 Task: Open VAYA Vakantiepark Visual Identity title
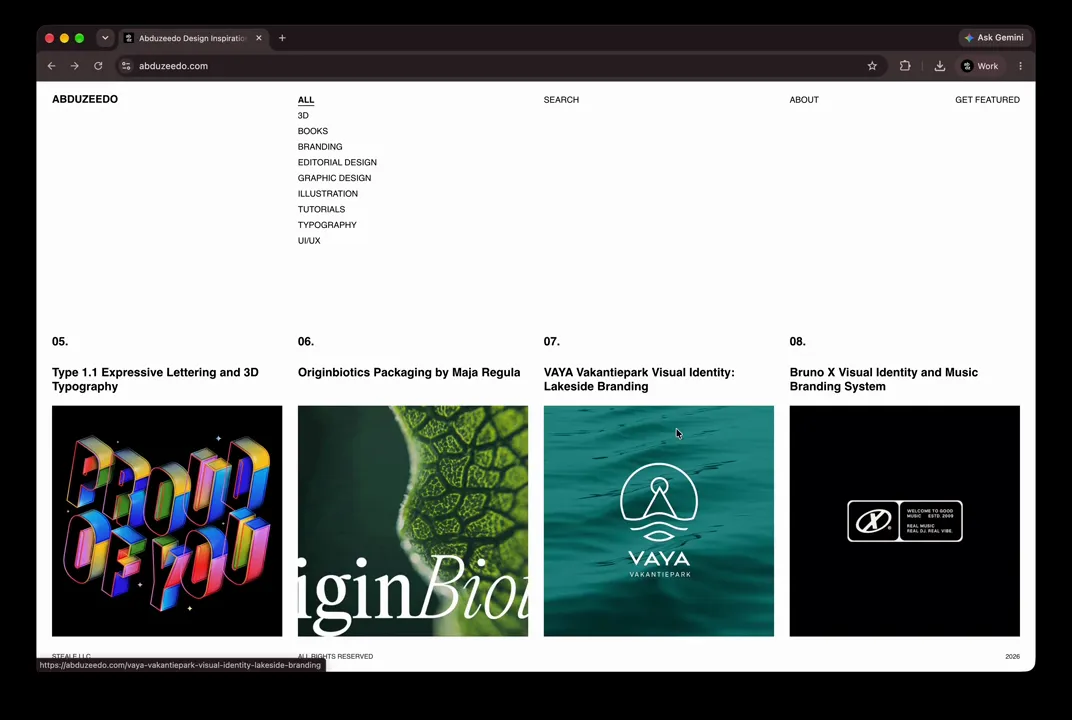coord(639,379)
